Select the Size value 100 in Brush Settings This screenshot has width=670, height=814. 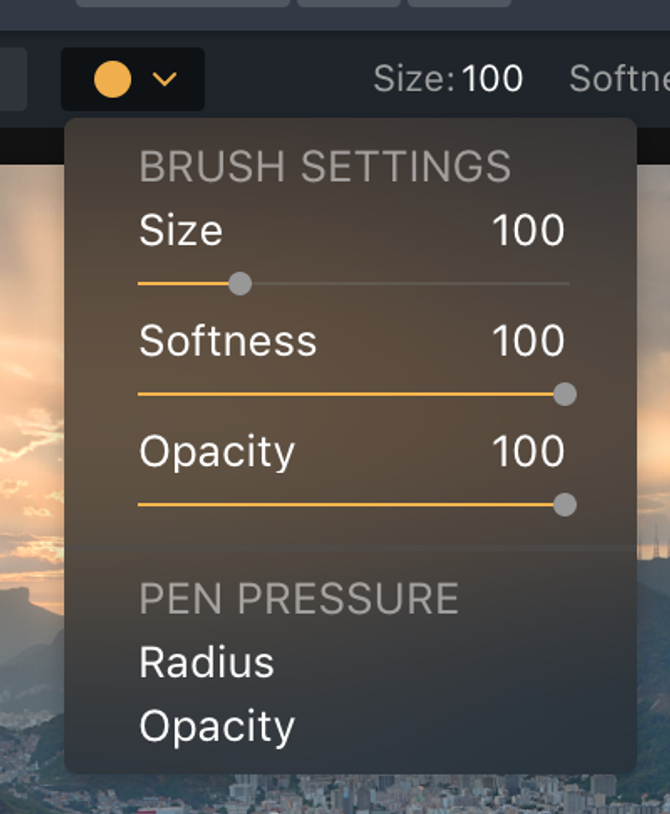pos(528,230)
